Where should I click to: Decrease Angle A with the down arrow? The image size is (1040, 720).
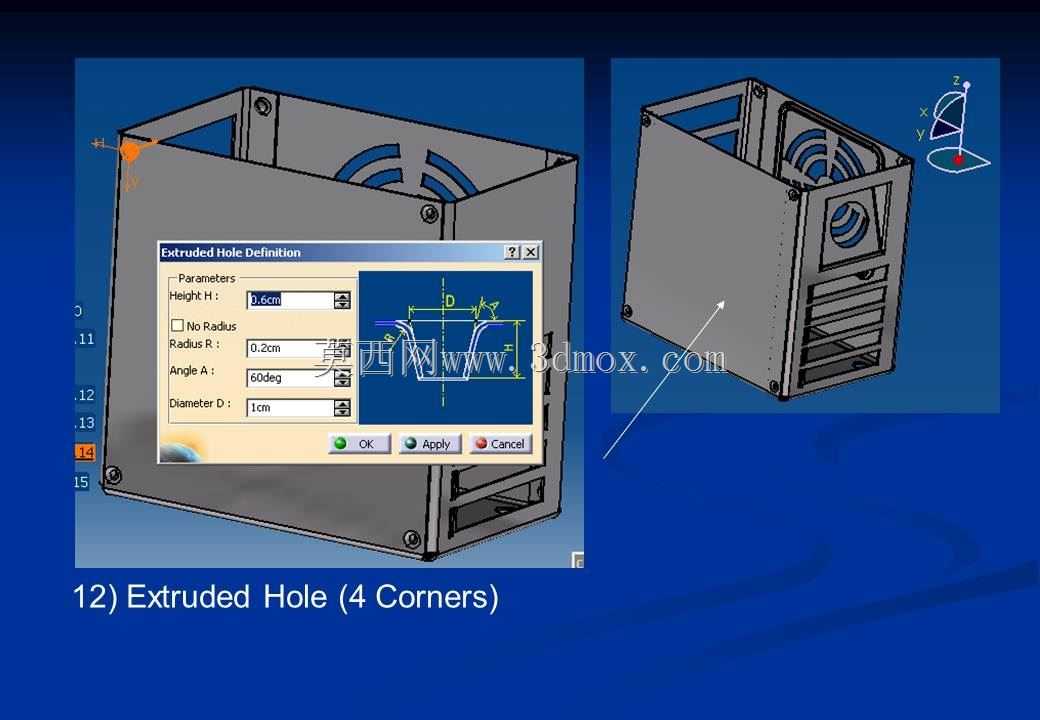pos(342,383)
